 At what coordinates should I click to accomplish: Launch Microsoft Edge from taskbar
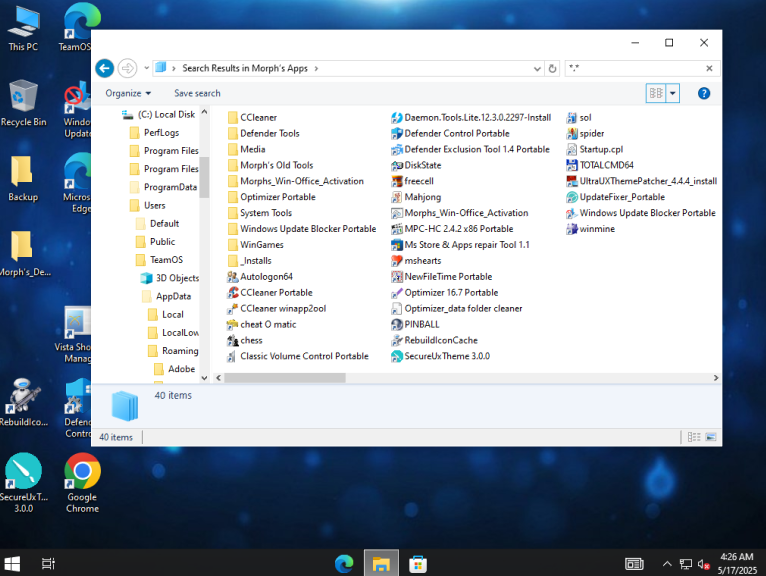pos(344,564)
